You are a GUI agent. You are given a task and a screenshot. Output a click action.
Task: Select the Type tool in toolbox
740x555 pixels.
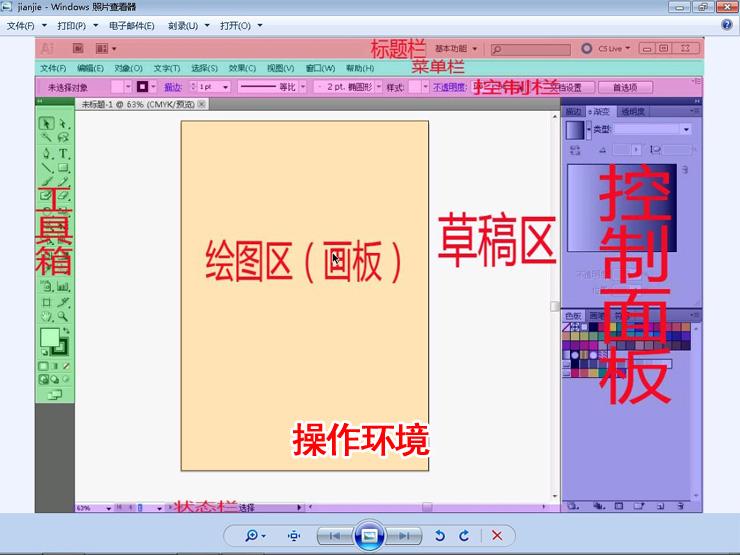pos(63,154)
